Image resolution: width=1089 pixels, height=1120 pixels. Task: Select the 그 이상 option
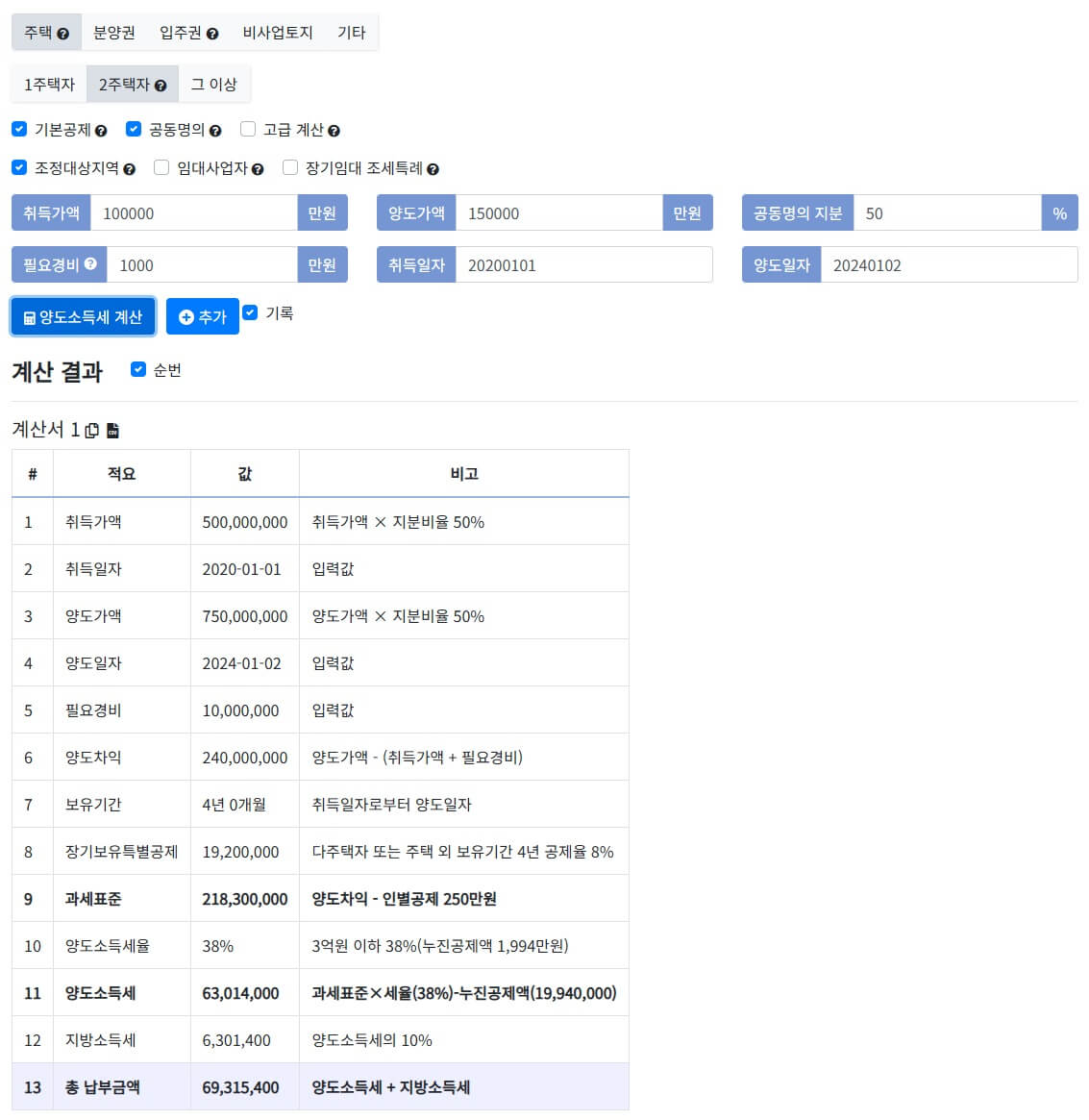(x=213, y=85)
